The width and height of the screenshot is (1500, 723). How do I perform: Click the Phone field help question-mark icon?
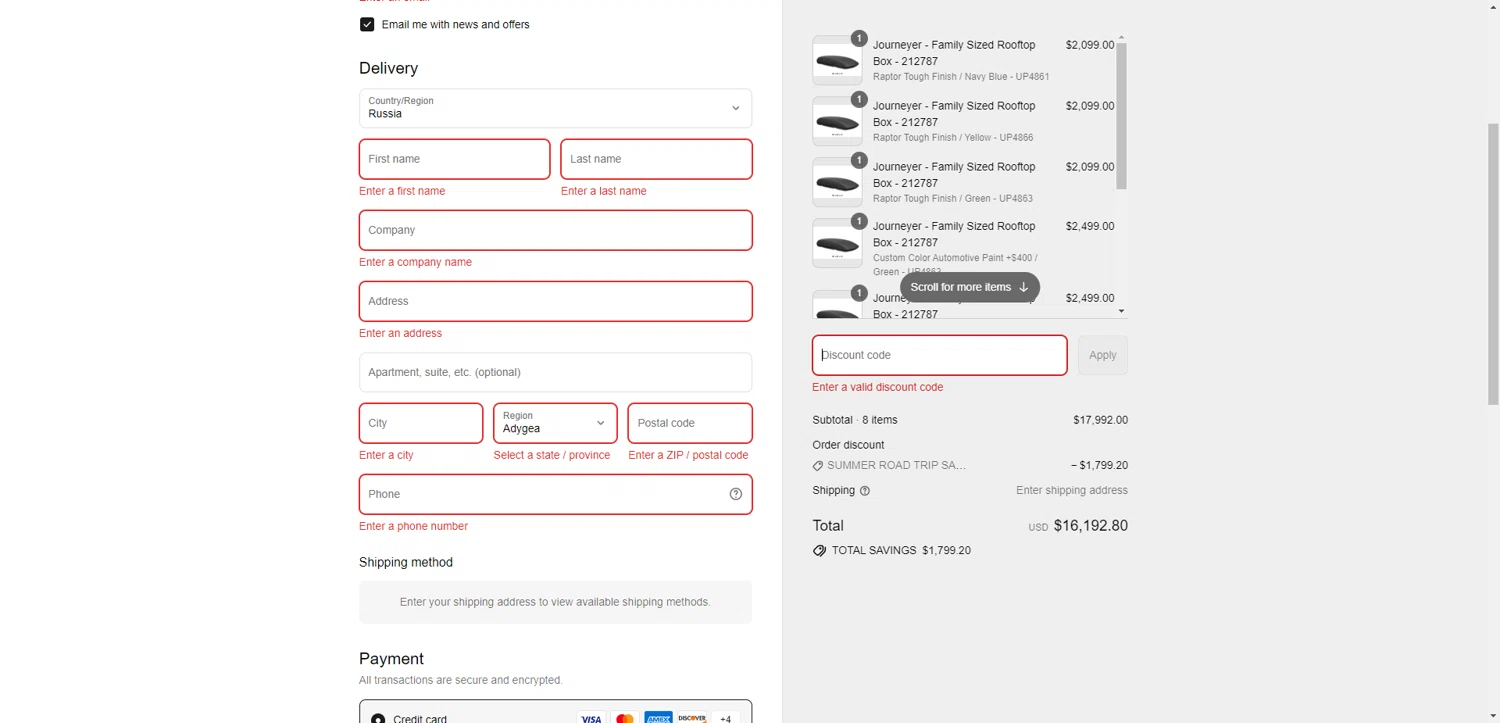[736, 494]
